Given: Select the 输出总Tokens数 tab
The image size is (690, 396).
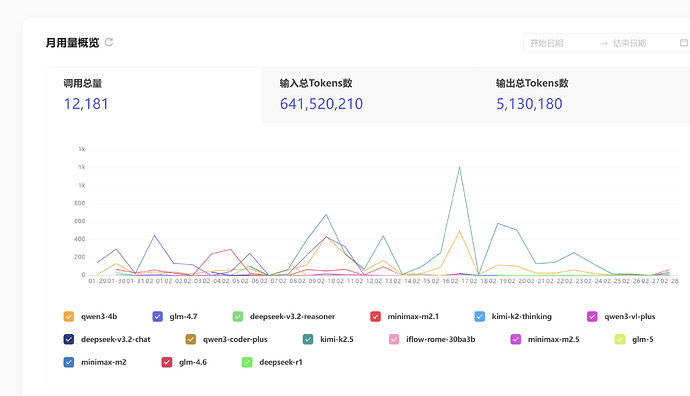Looking at the screenshot, I should coord(584,95).
